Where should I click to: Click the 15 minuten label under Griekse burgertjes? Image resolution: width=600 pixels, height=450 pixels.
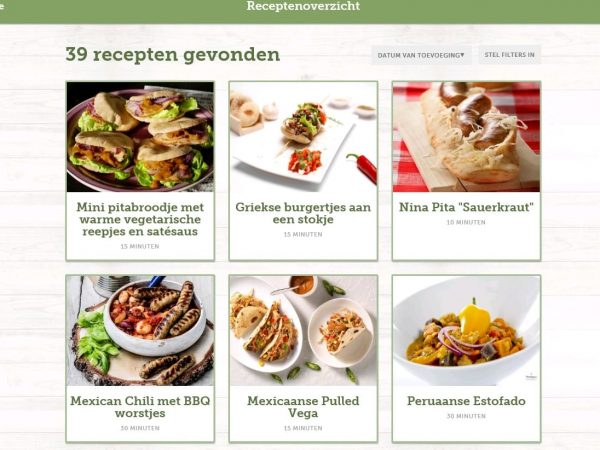click(x=303, y=235)
